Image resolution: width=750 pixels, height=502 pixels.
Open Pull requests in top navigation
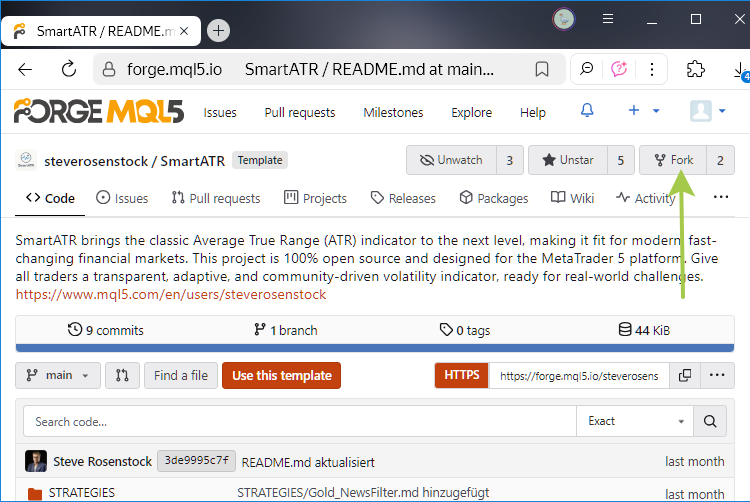click(300, 112)
